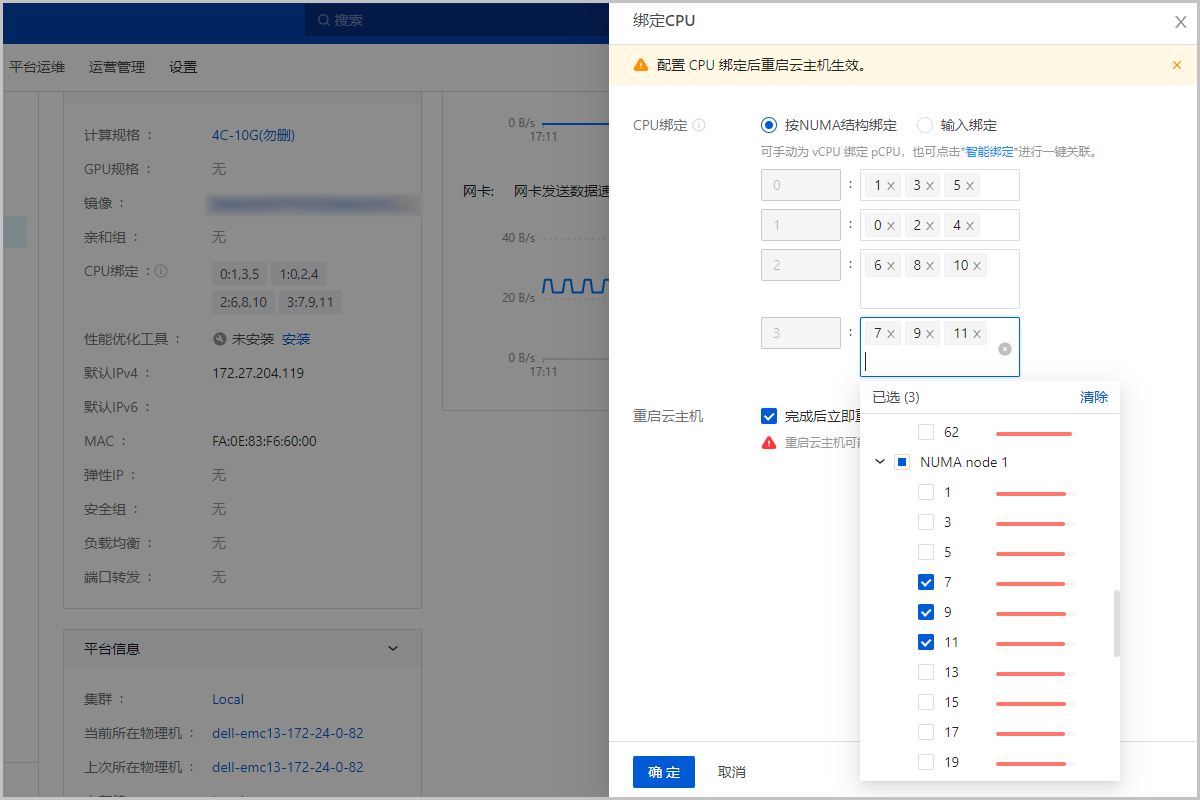The image size is (1200, 800).
Task: Click the usage bar for pCPU 62
Action: [1035, 433]
